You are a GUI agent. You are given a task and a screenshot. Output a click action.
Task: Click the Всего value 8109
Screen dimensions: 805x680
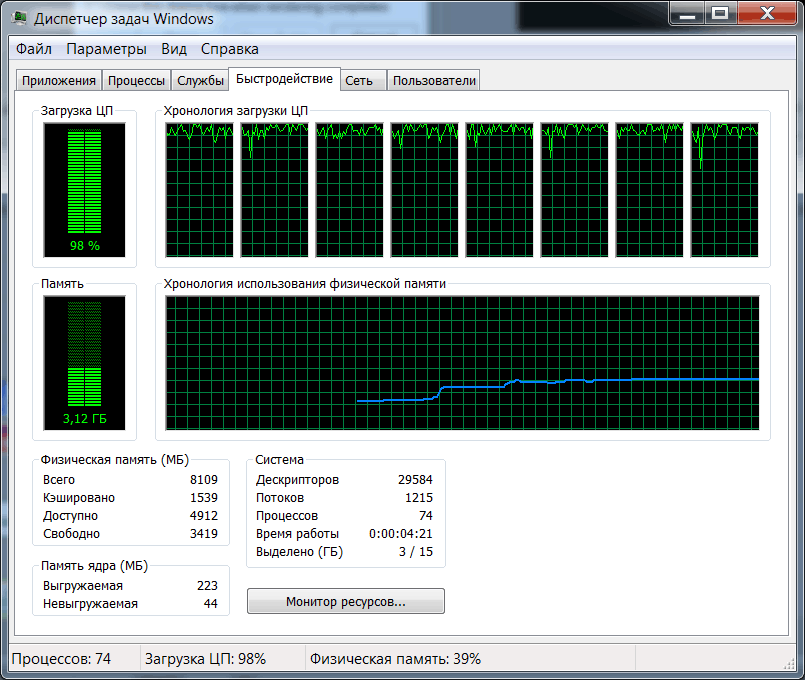pyautogui.click(x=204, y=480)
